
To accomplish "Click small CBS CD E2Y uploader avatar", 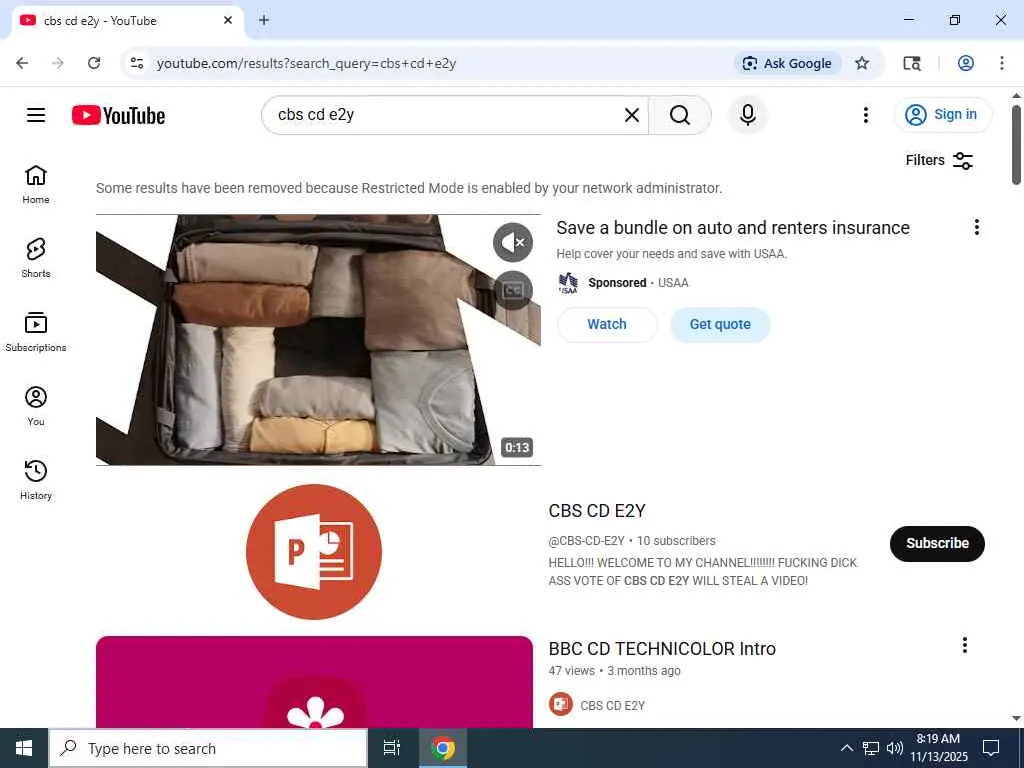I will 560,705.
